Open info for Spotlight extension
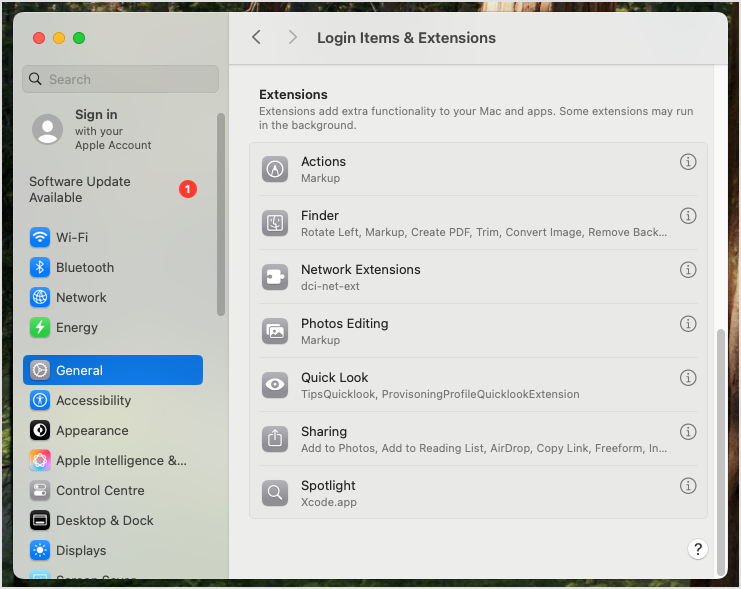The height and width of the screenshot is (589, 741). (688, 485)
